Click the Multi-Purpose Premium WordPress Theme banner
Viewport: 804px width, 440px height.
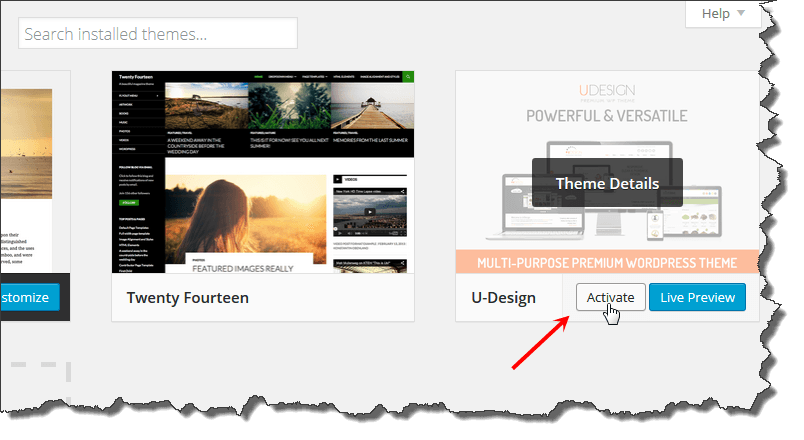click(607, 263)
